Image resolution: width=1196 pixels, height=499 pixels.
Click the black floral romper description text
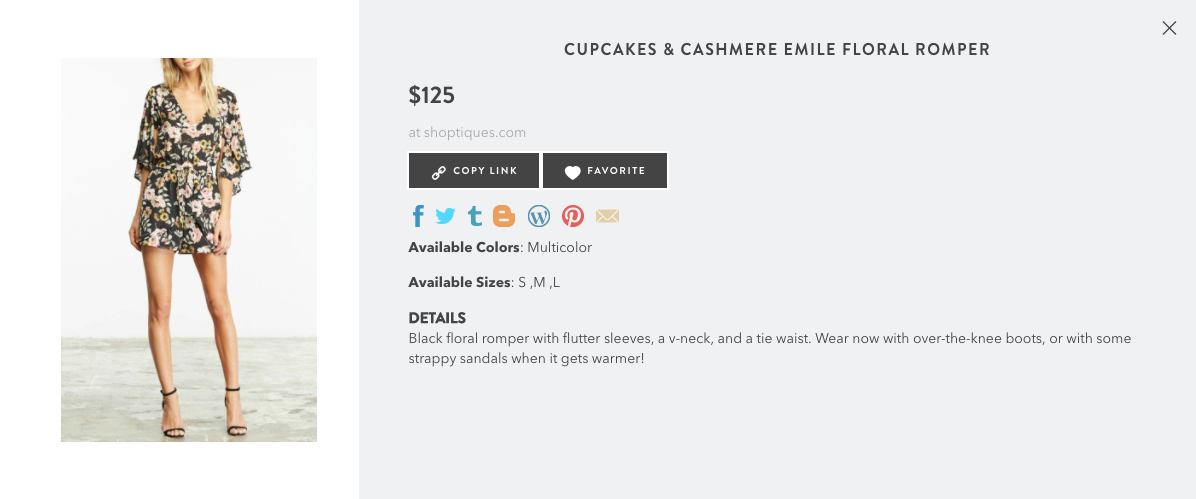click(x=769, y=348)
